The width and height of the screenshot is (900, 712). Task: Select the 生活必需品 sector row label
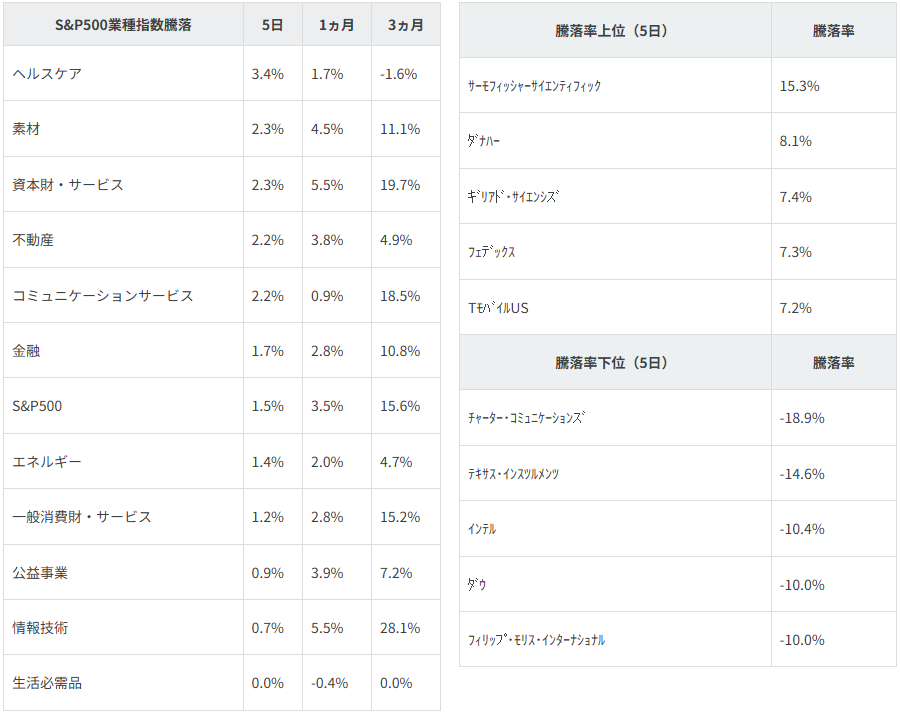[47, 683]
